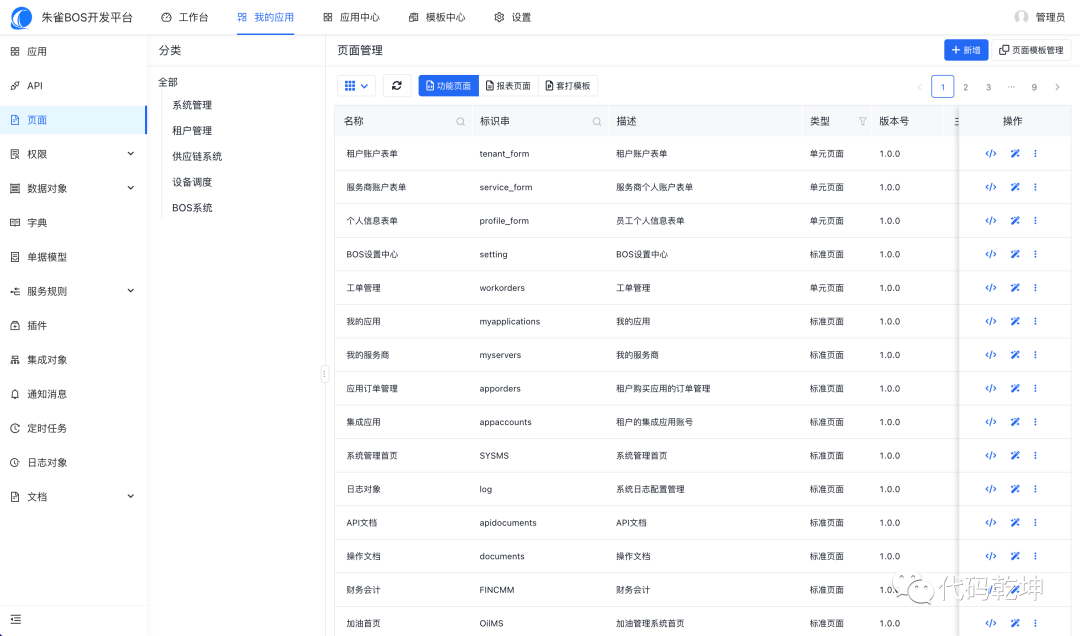
Task: Switch to 报表页面 tab
Action: pos(508,85)
